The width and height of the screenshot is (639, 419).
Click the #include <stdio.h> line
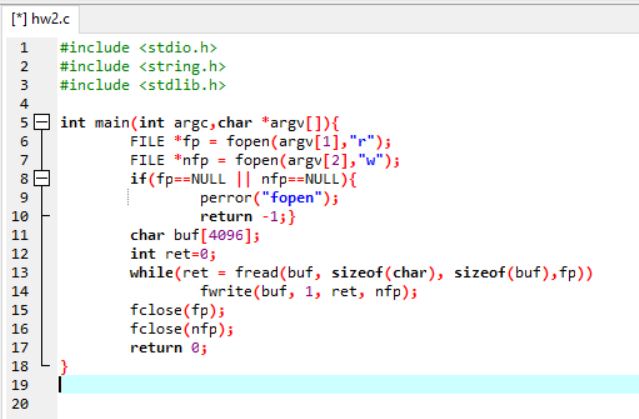pyautogui.click(x=139, y=48)
